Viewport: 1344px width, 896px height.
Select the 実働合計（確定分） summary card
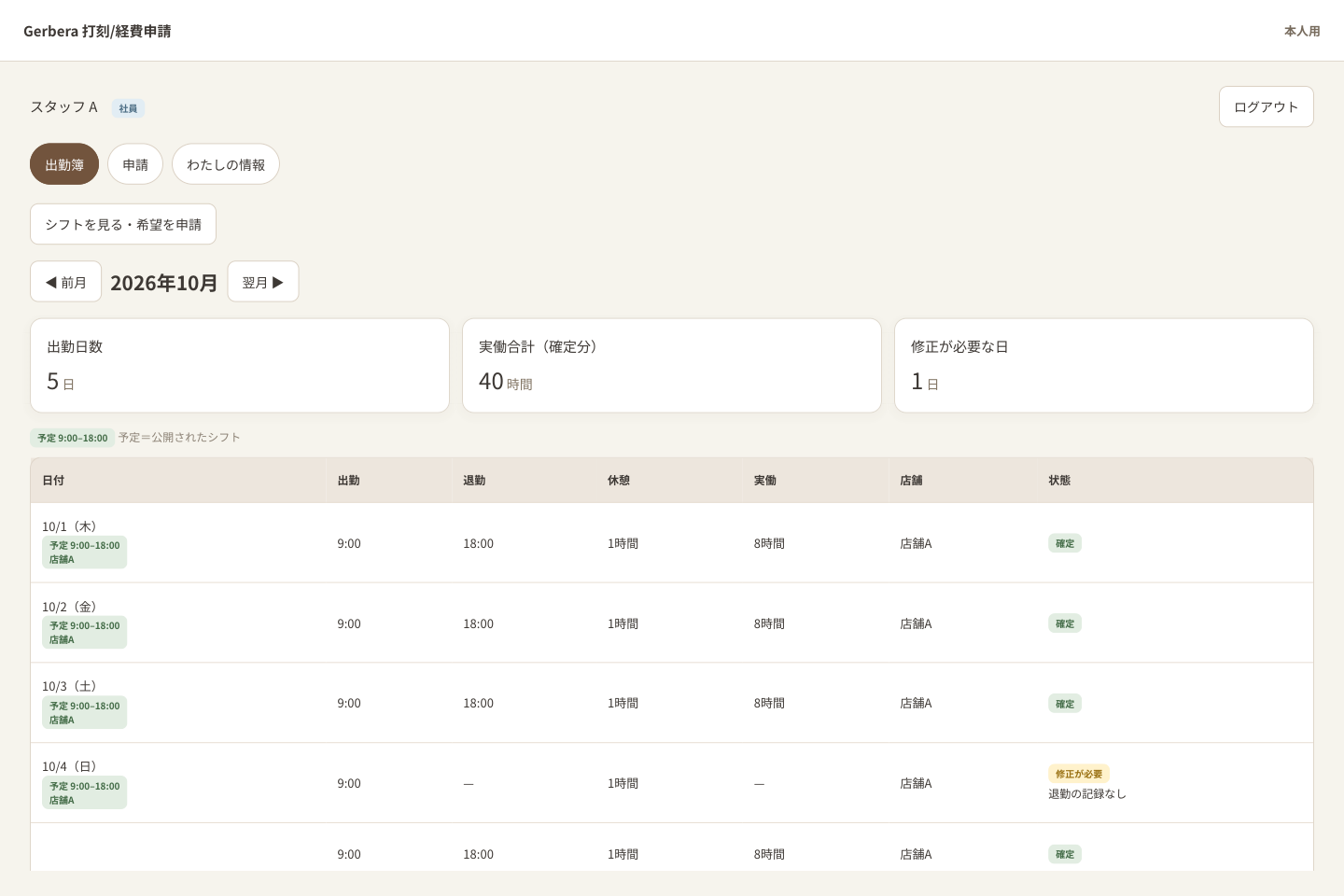point(672,366)
